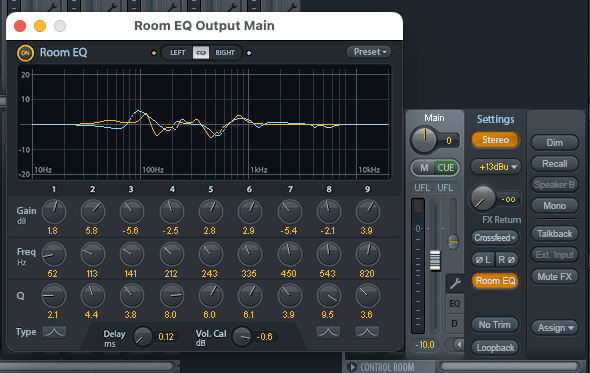Click the band 5 Gain knob

[x=211, y=211]
